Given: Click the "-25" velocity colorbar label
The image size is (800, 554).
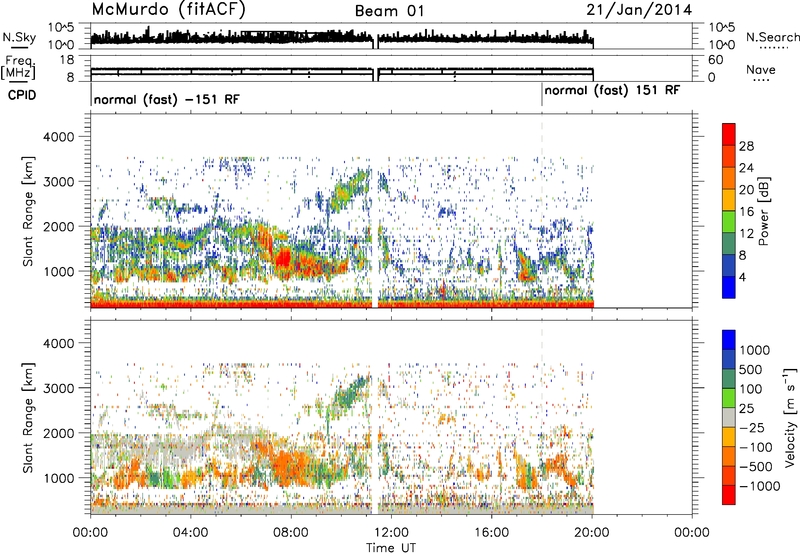Looking at the screenshot, I should tap(752, 427).
